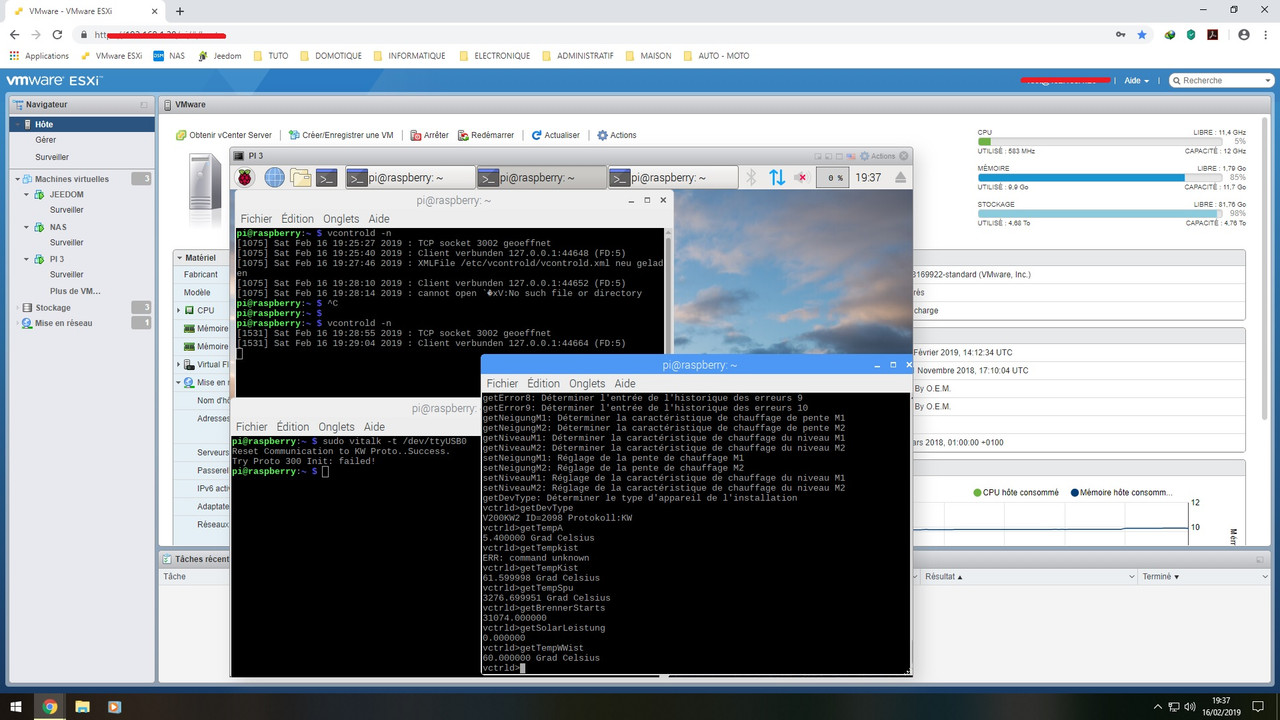Switch to the first pi@raspberry taskbar window
Screen dimensions: 1280x720
click(x=409, y=178)
